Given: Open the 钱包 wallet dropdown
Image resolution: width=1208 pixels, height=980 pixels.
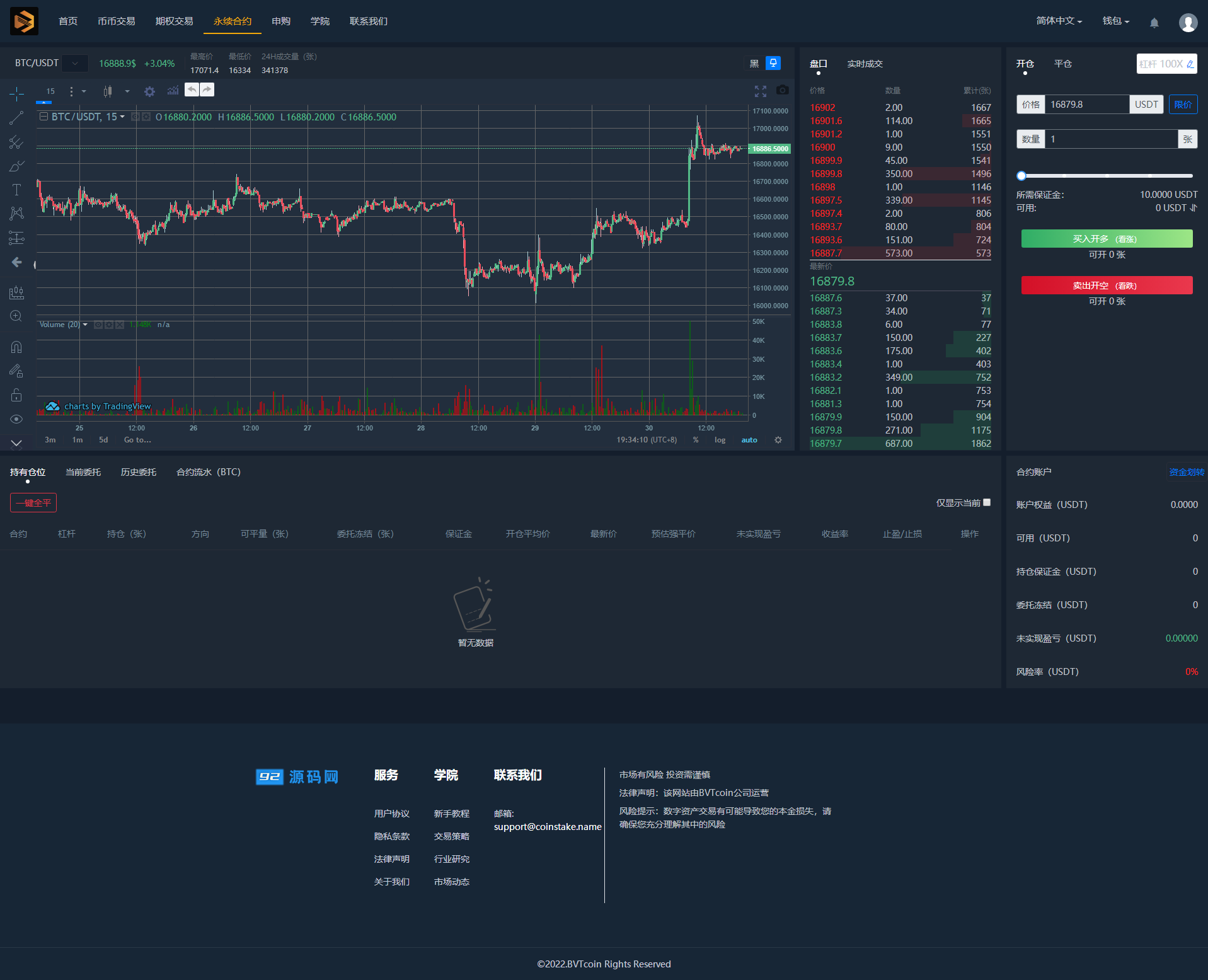Looking at the screenshot, I should pyautogui.click(x=1116, y=21).
